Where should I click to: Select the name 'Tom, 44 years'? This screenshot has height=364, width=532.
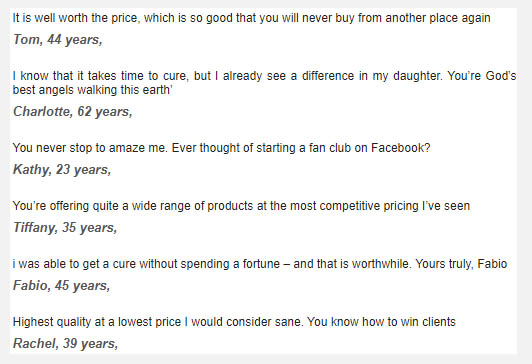[x=58, y=40]
